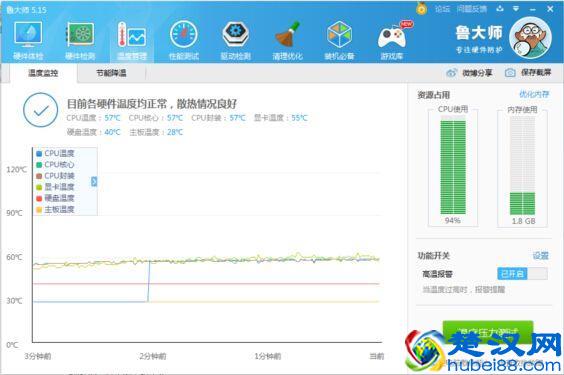Screen dimensions: 564x375
Task: Open the 硬件体检 hardware checkup icon
Action: 28,34
